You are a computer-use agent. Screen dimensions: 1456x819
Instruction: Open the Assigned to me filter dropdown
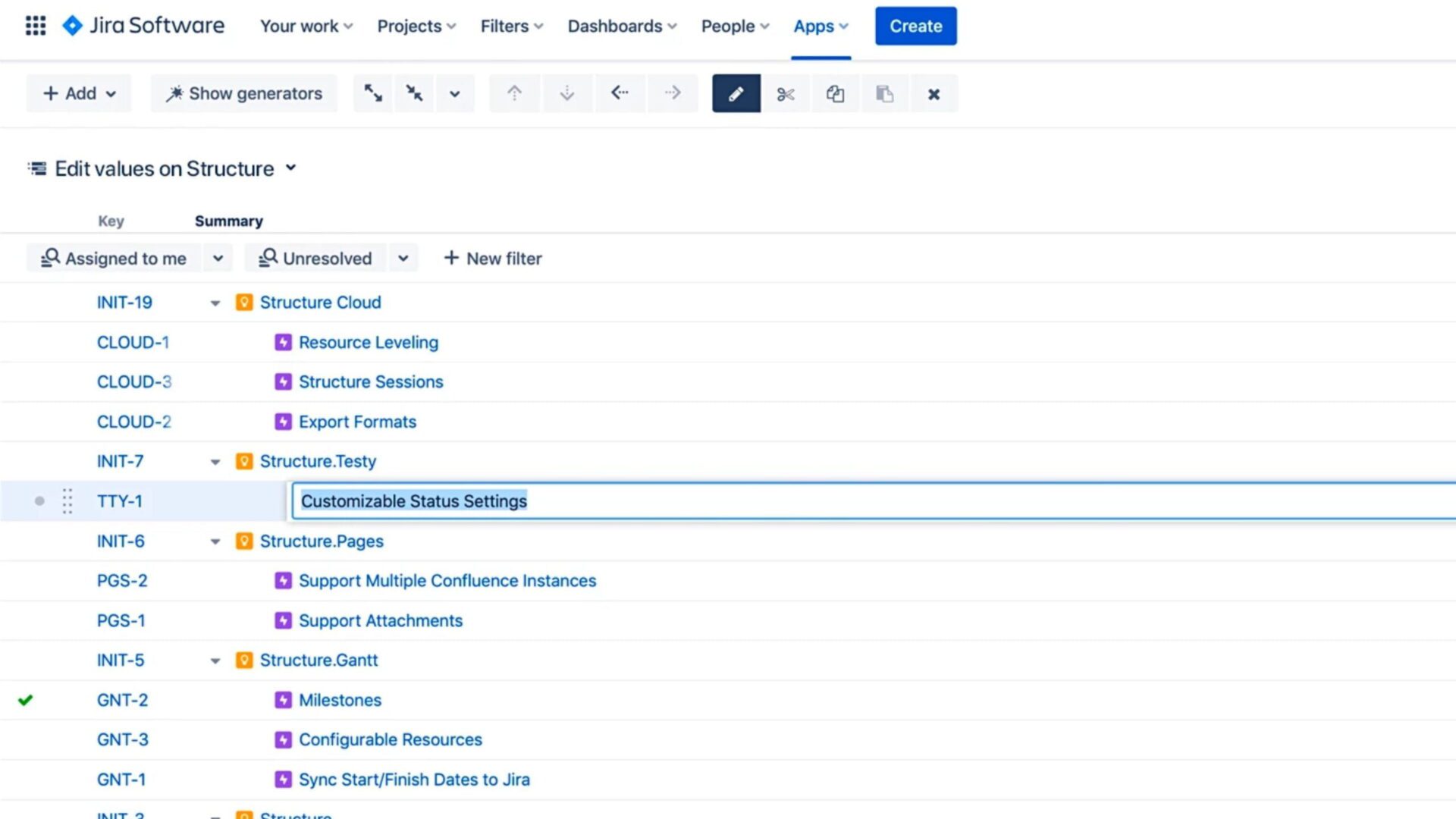point(218,258)
